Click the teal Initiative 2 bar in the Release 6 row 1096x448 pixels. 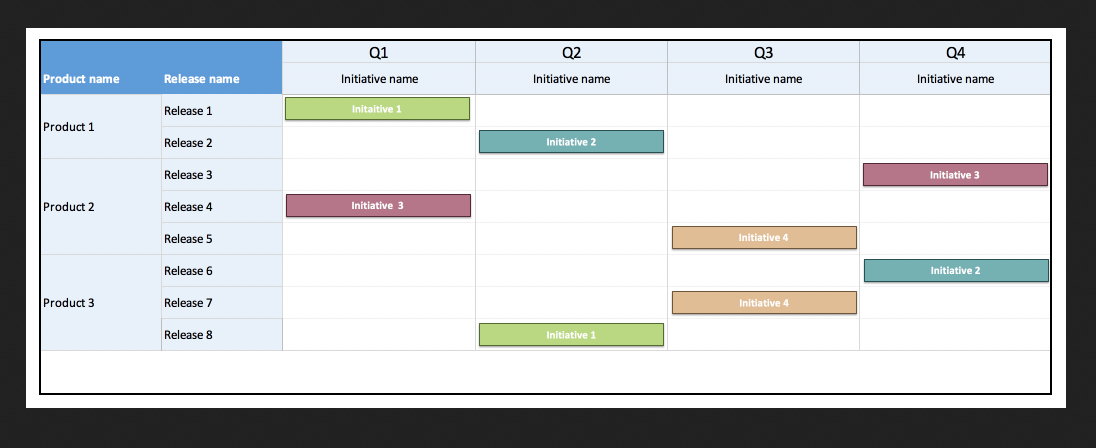click(x=956, y=270)
